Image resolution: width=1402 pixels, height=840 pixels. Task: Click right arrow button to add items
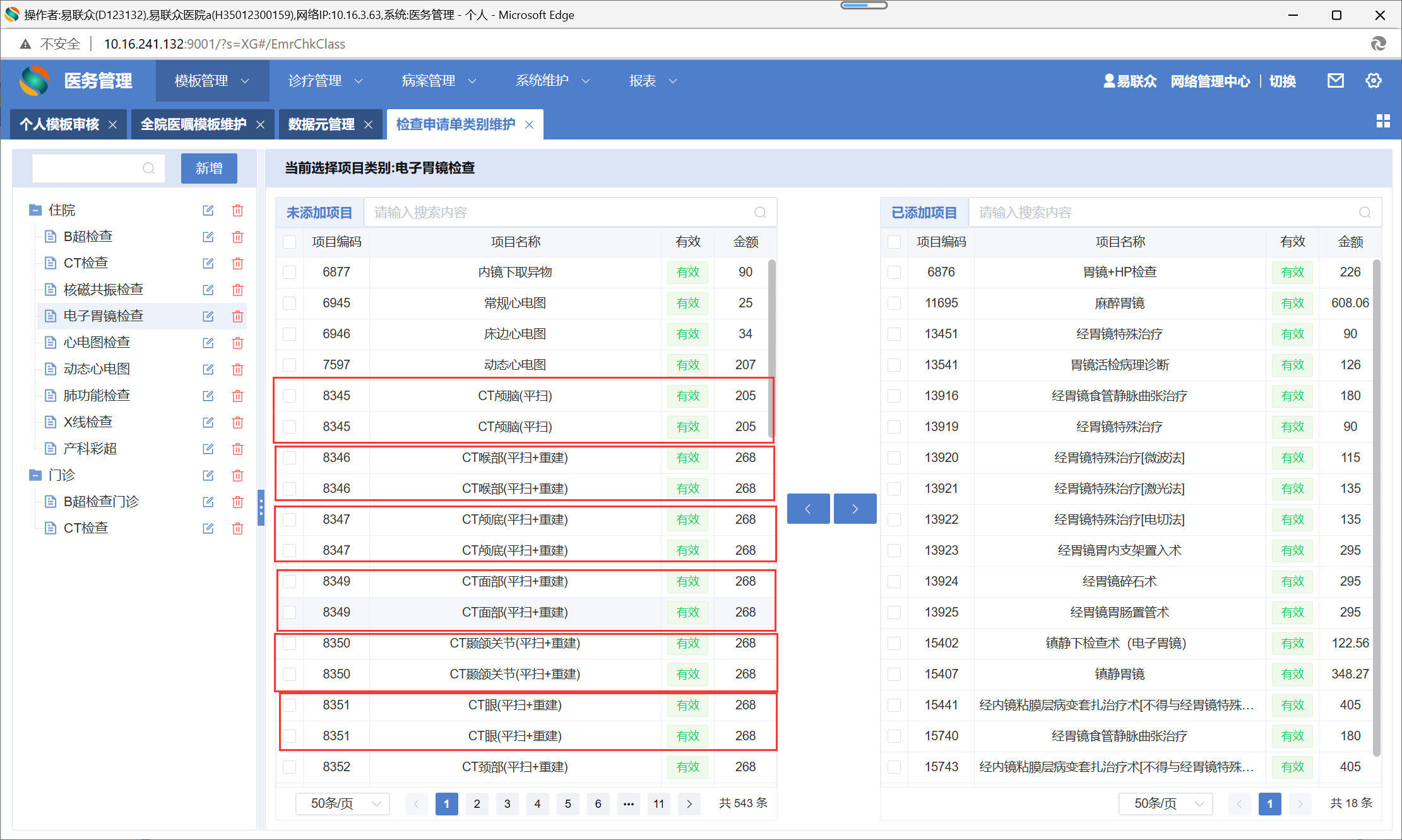click(x=855, y=509)
